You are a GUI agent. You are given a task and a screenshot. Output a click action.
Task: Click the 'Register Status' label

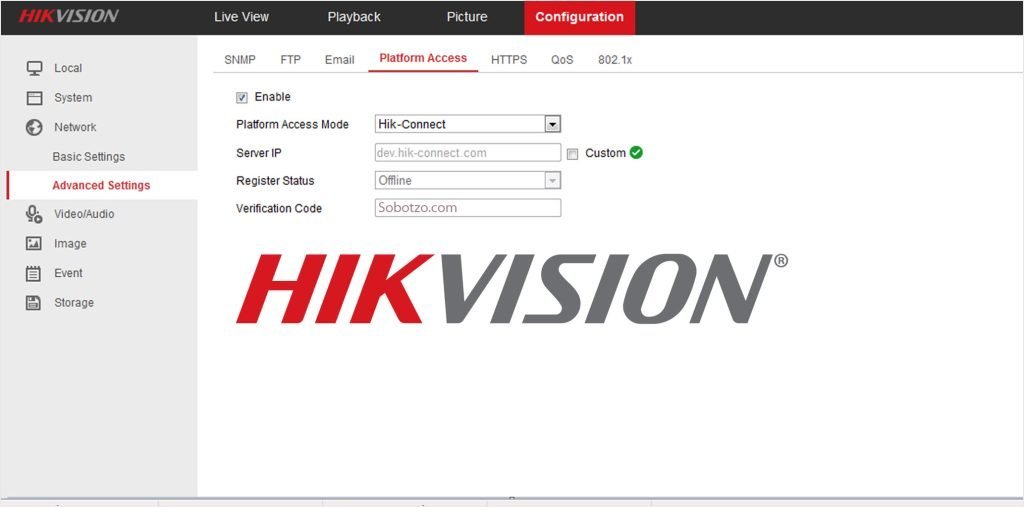[x=275, y=181]
